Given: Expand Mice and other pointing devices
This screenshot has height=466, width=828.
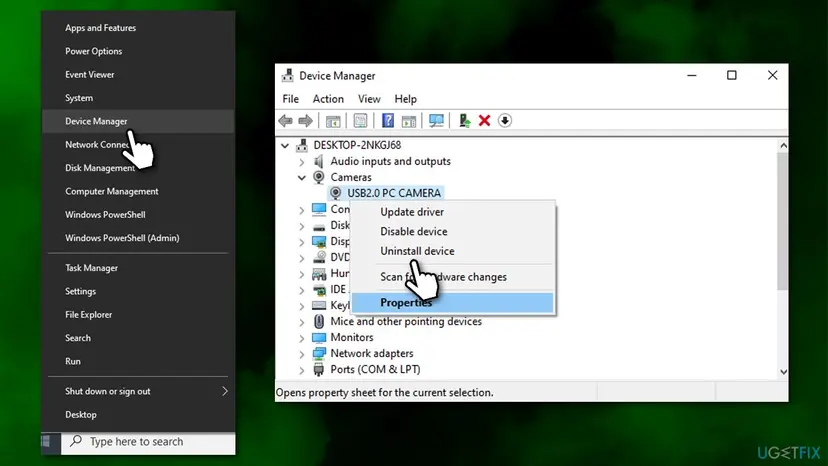Looking at the screenshot, I should (302, 322).
